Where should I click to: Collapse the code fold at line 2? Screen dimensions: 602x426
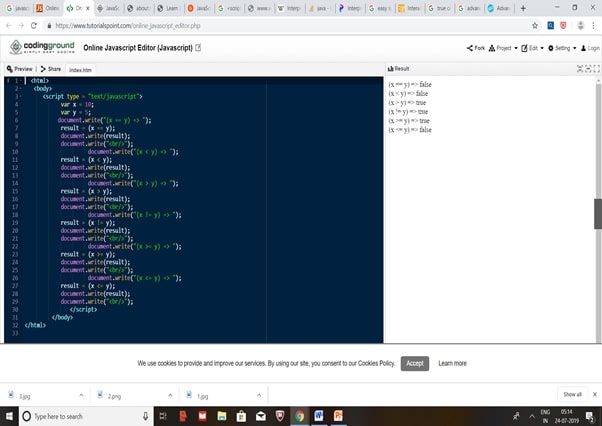tap(21, 89)
